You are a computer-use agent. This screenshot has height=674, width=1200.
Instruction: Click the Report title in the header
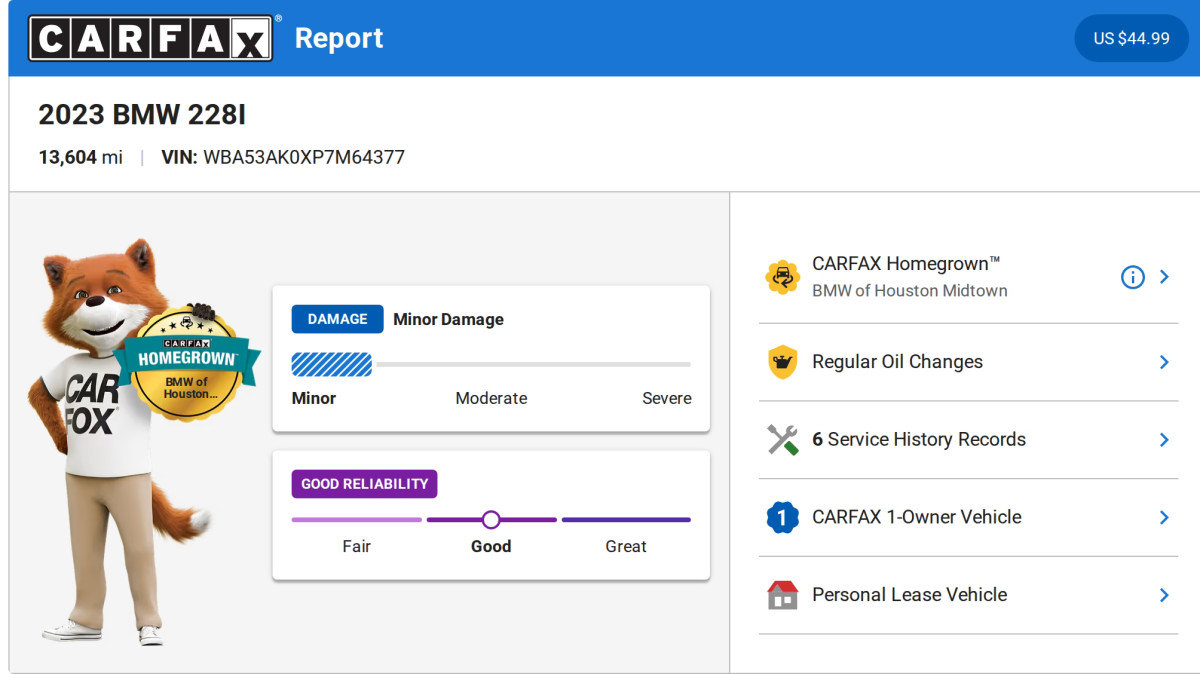pos(339,38)
